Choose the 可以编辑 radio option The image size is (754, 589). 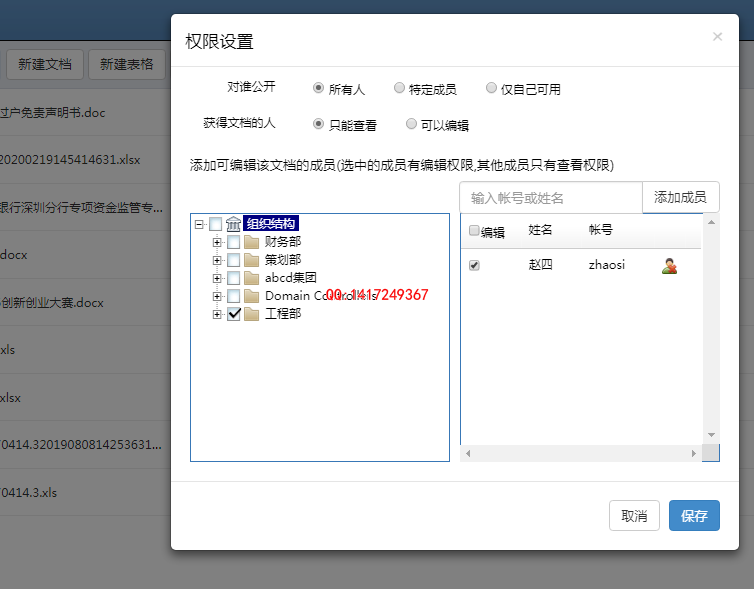coord(412,125)
